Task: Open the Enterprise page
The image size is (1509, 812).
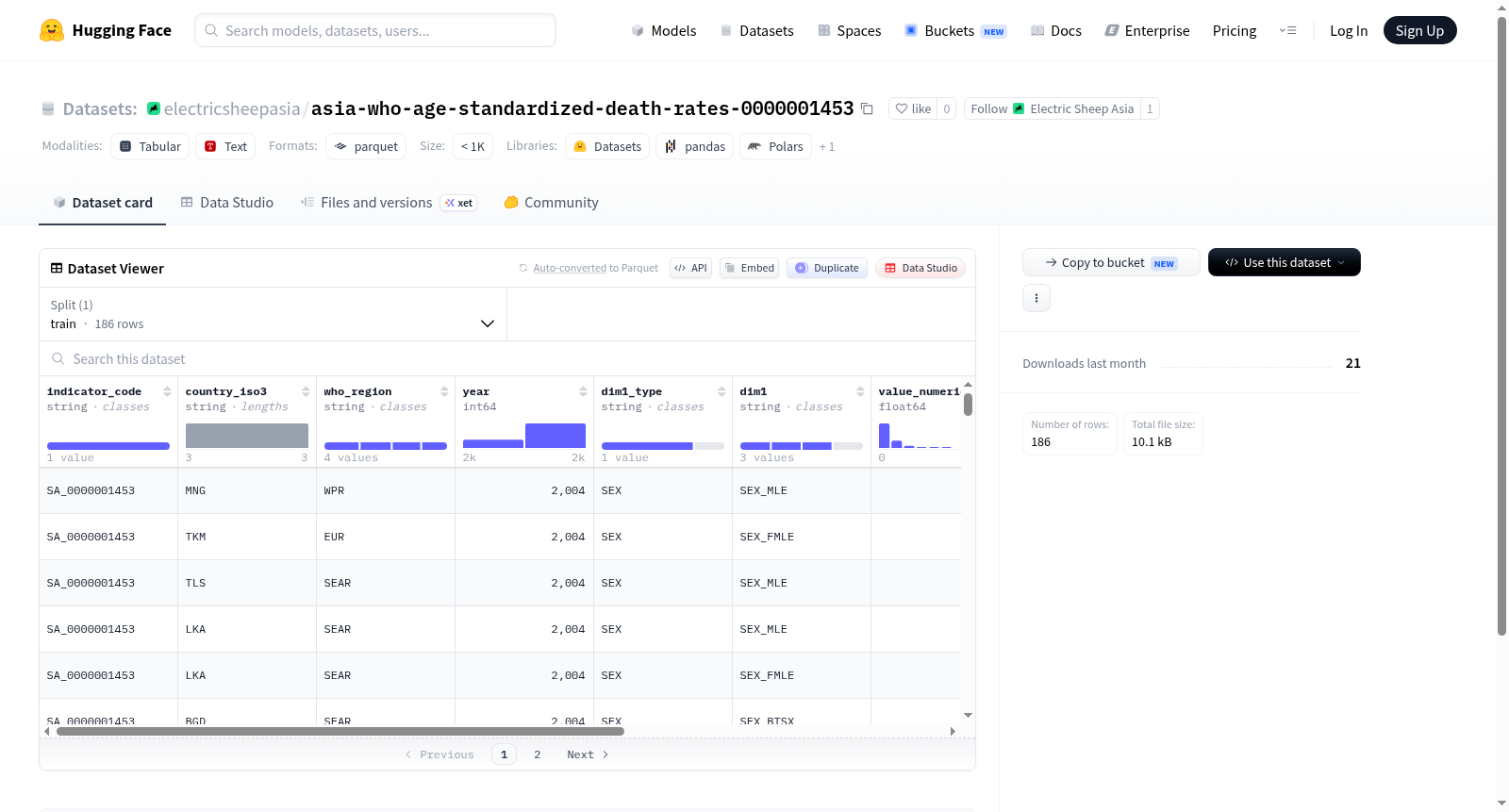Action: click(x=1147, y=30)
